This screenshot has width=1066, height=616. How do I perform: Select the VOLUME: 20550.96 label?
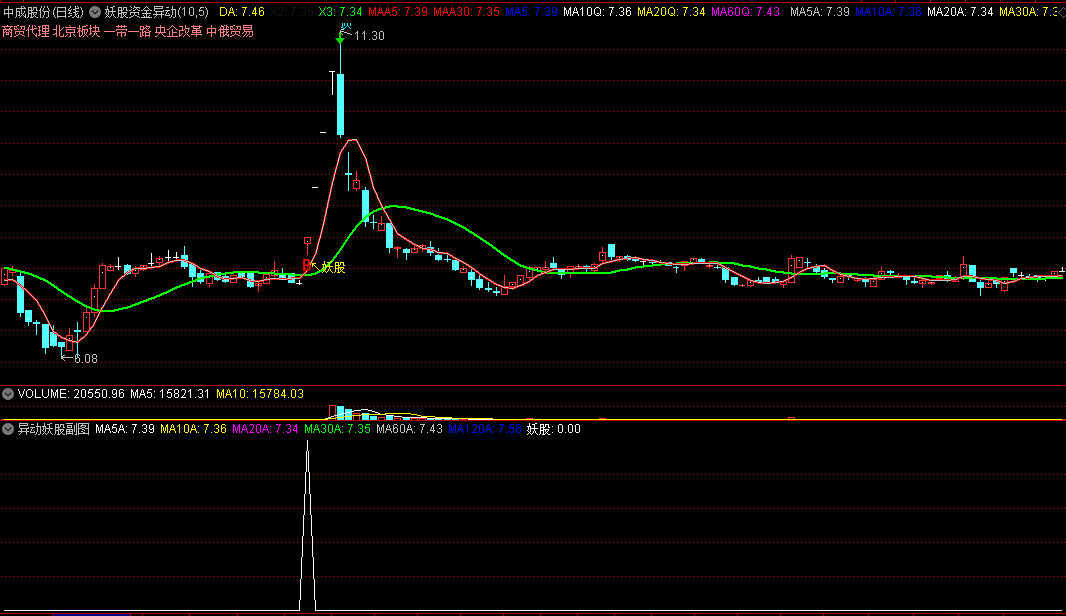click(71, 394)
